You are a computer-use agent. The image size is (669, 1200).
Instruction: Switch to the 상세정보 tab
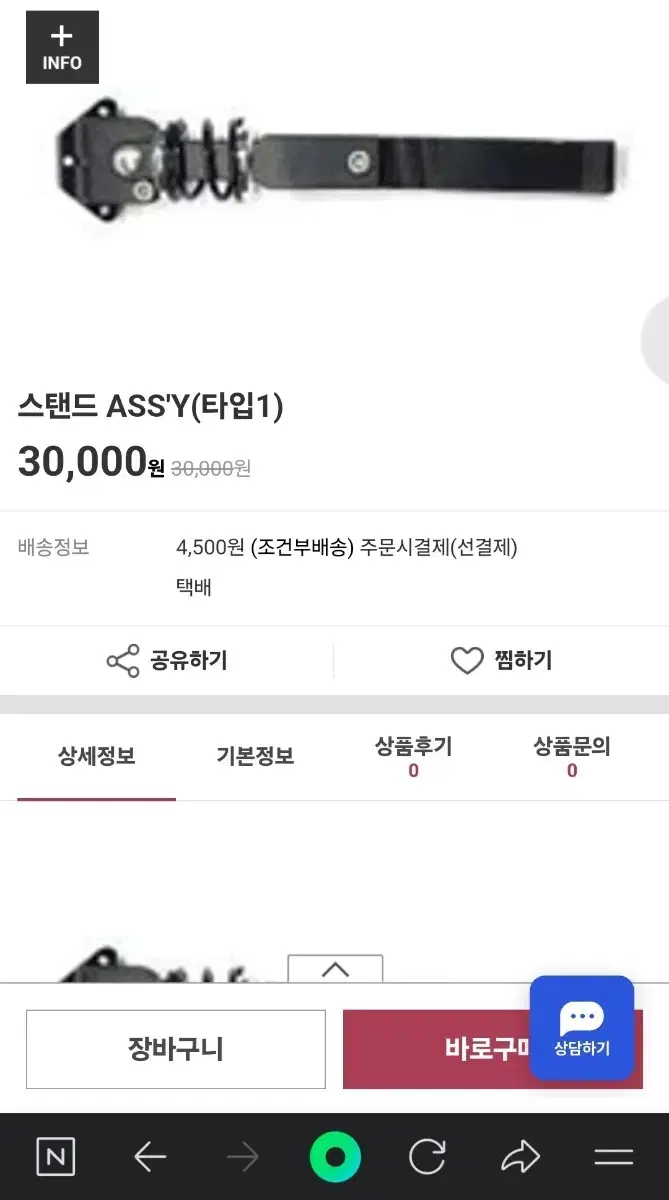[97, 756]
